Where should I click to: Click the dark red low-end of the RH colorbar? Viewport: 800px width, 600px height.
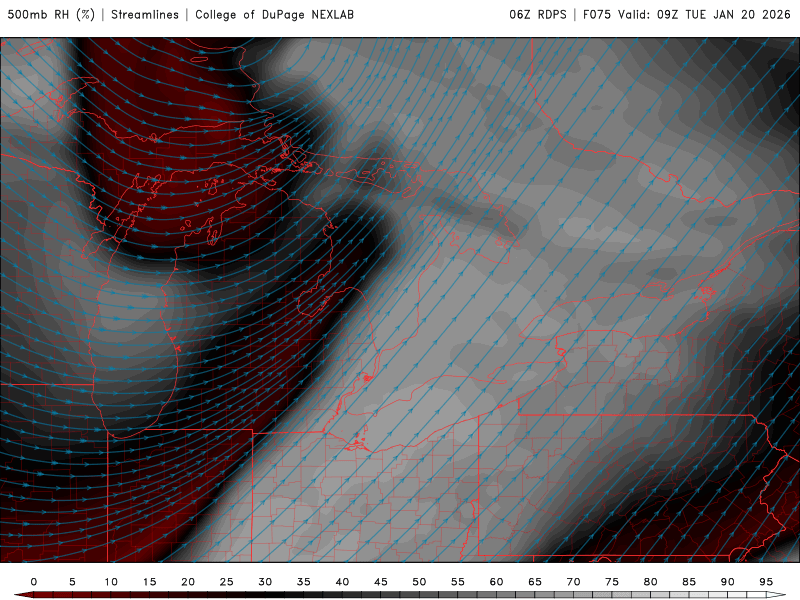(23, 595)
